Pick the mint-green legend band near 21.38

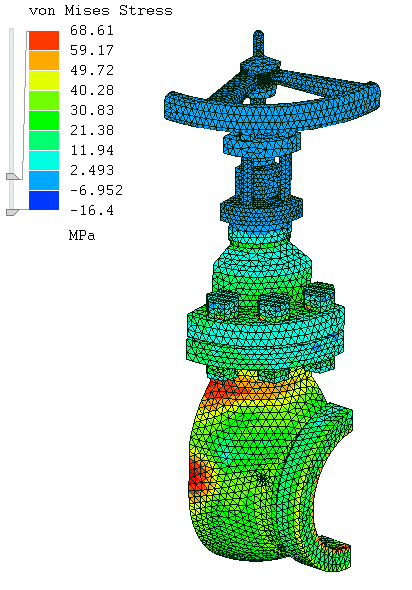[x=44, y=140]
